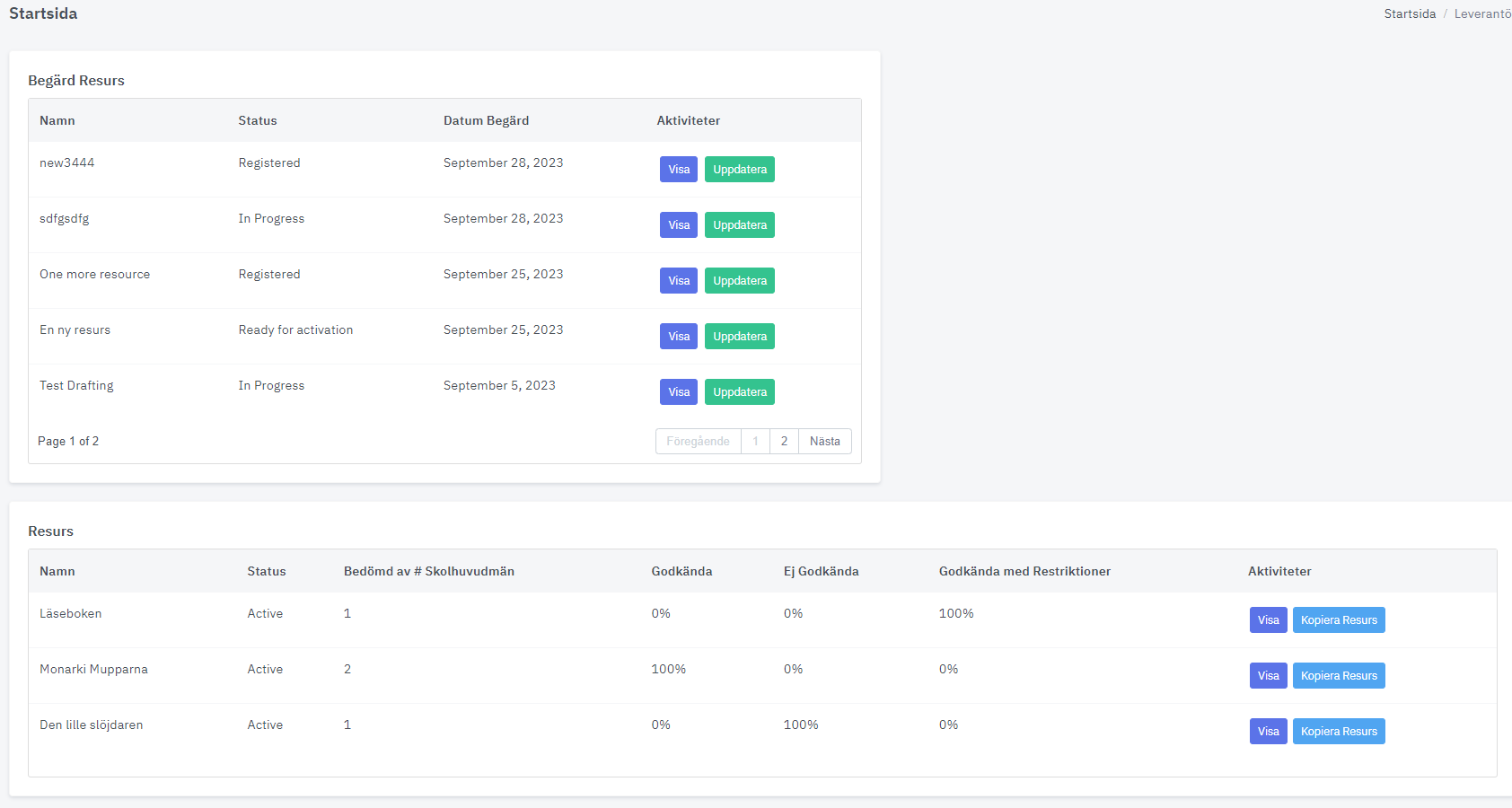Click the September 5, 2023 date

[x=499, y=385]
